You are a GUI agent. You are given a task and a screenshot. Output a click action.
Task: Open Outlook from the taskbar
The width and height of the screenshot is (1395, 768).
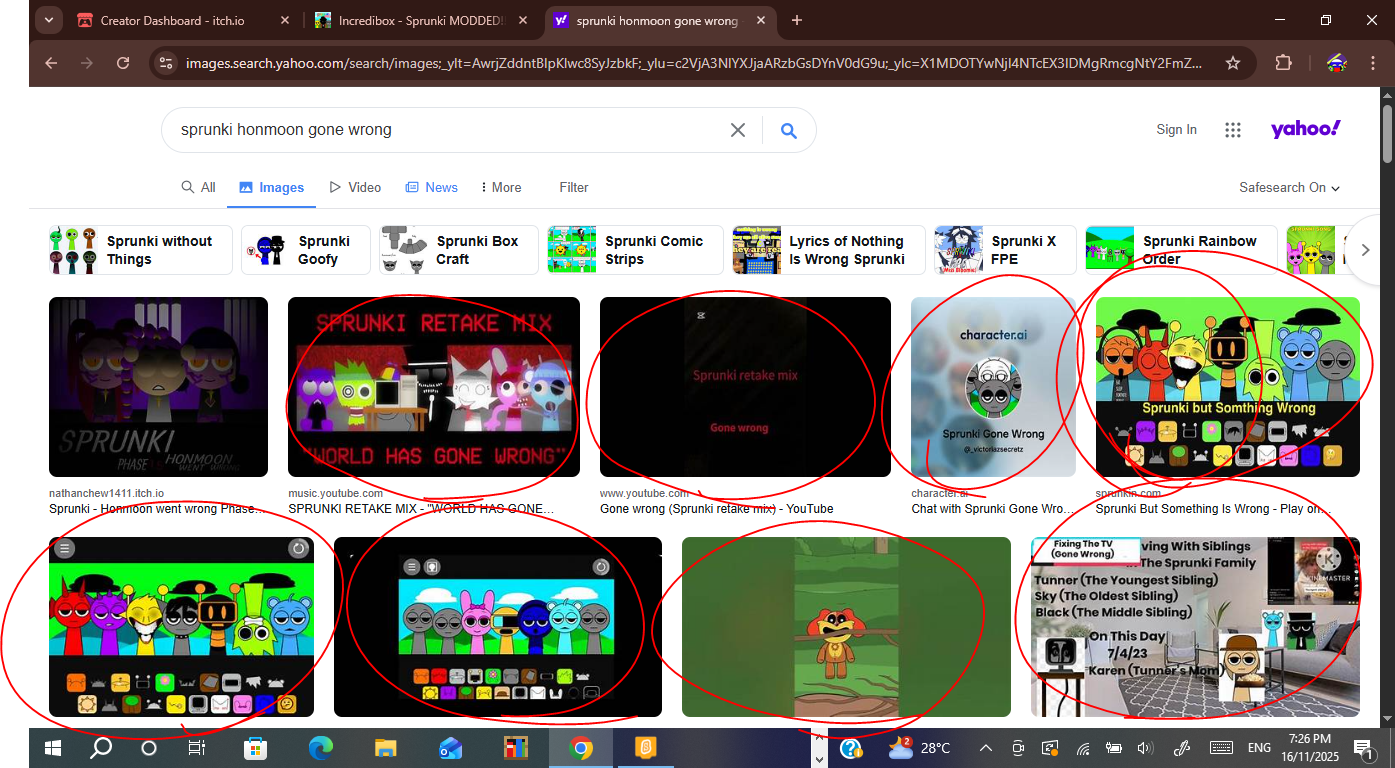pyautogui.click(x=451, y=748)
